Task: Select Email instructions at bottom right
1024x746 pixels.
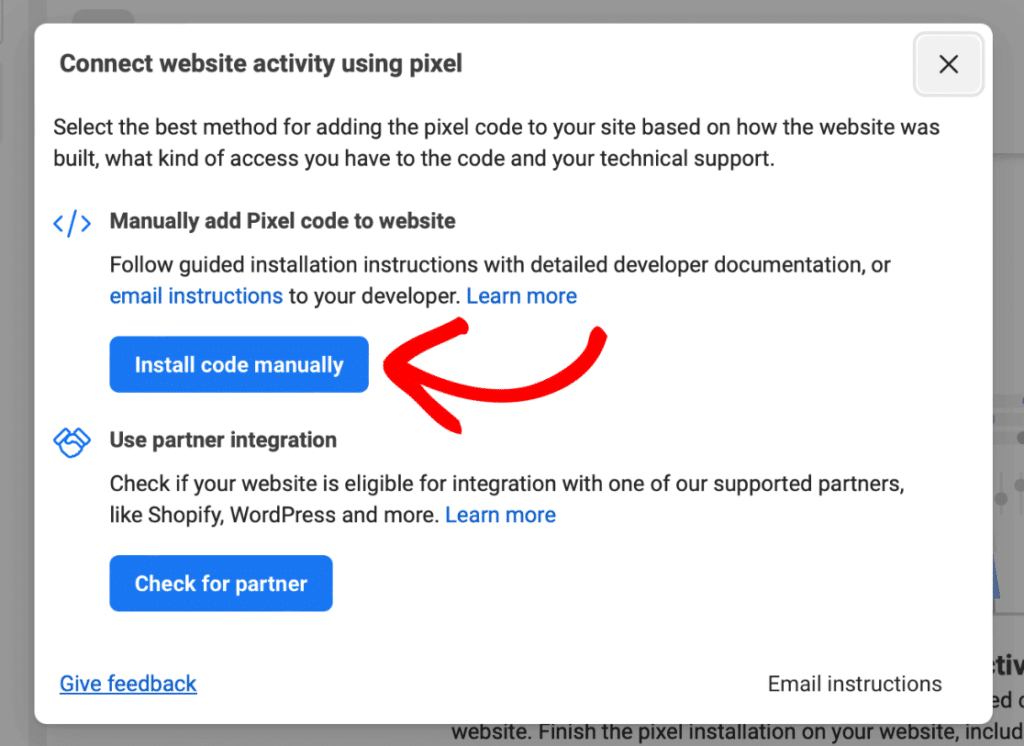Action: 854,683
